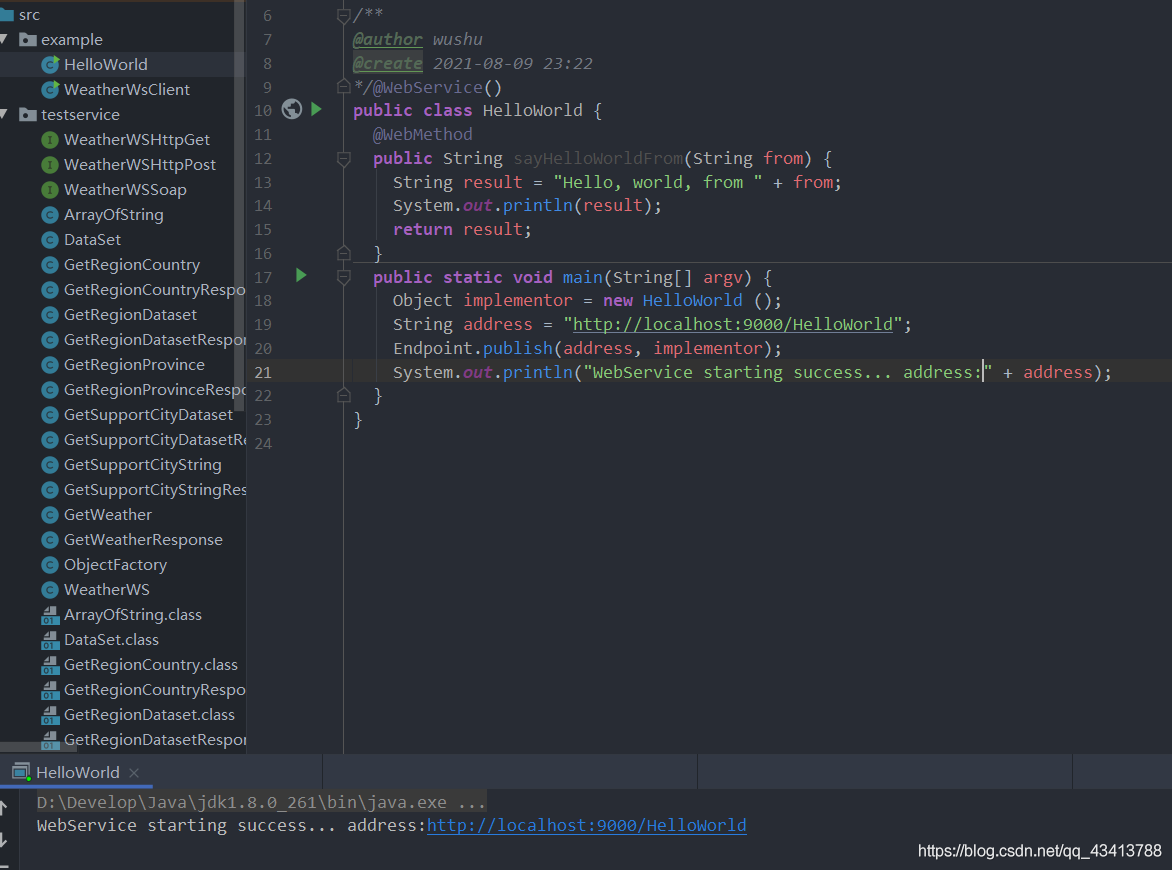Select WeatherWSSoap interface in tree
The height and width of the screenshot is (870, 1172).
click(x=125, y=190)
